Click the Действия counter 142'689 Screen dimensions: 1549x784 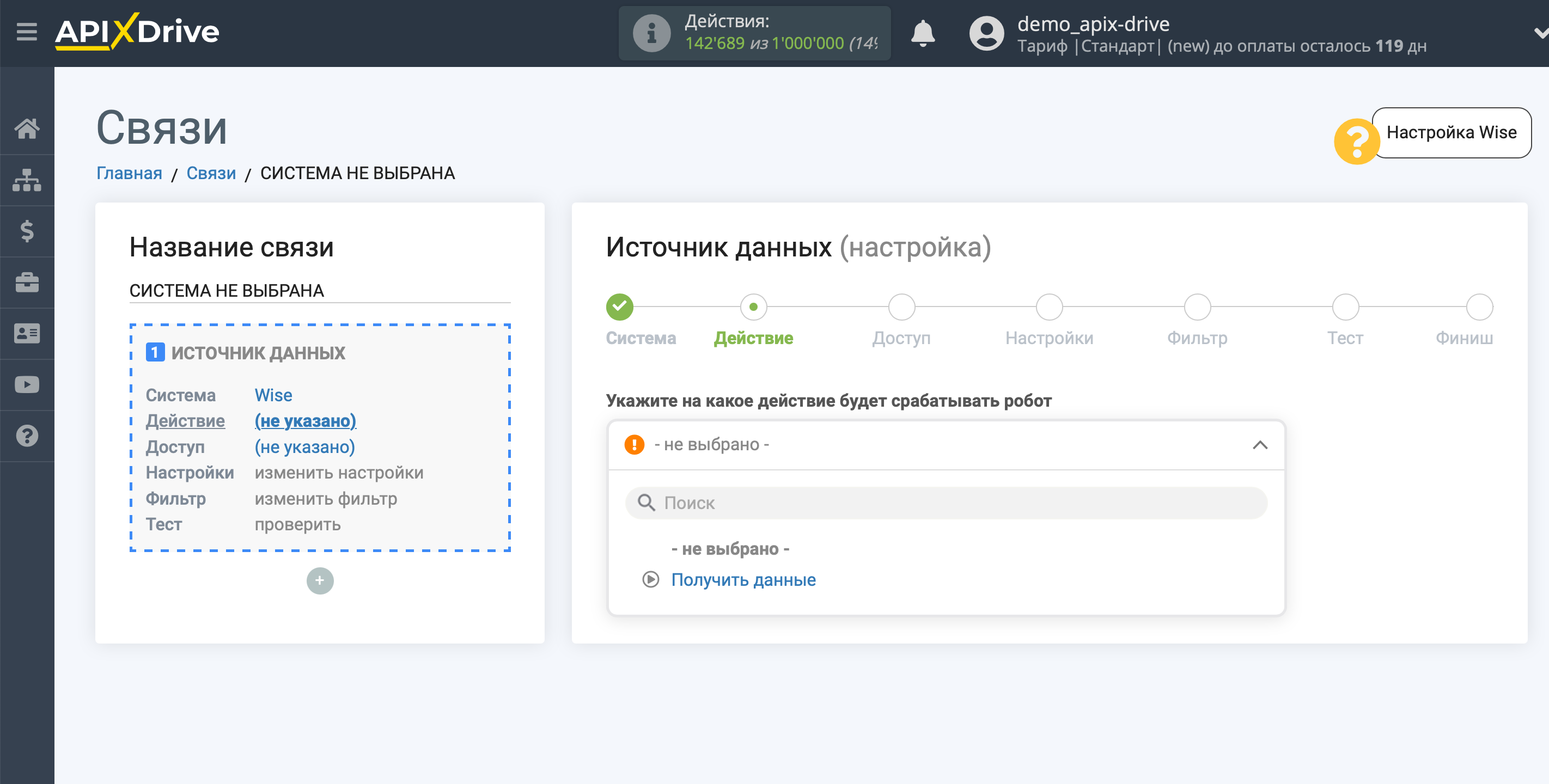click(x=715, y=44)
